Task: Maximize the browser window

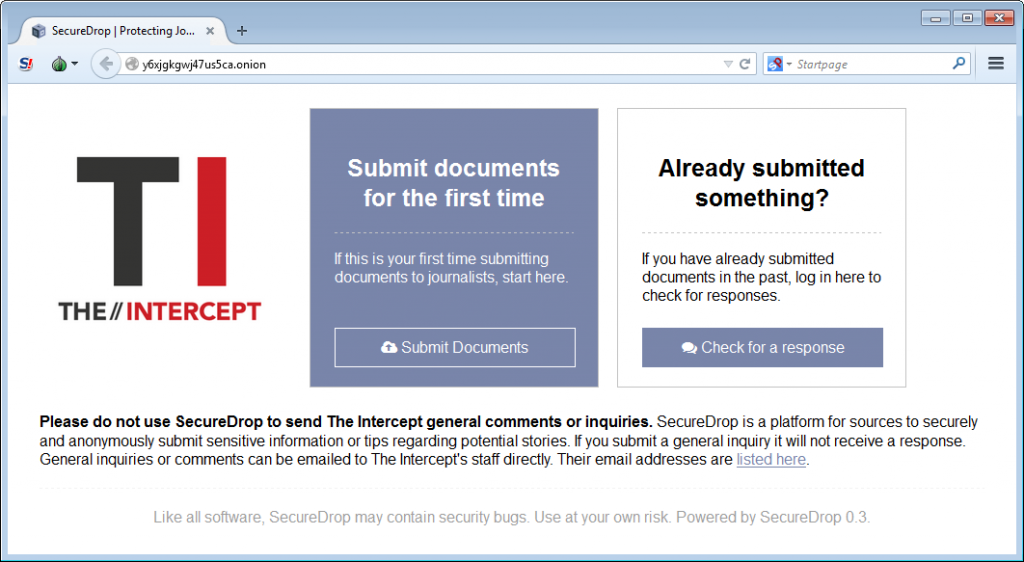Action: (x=967, y=18)
